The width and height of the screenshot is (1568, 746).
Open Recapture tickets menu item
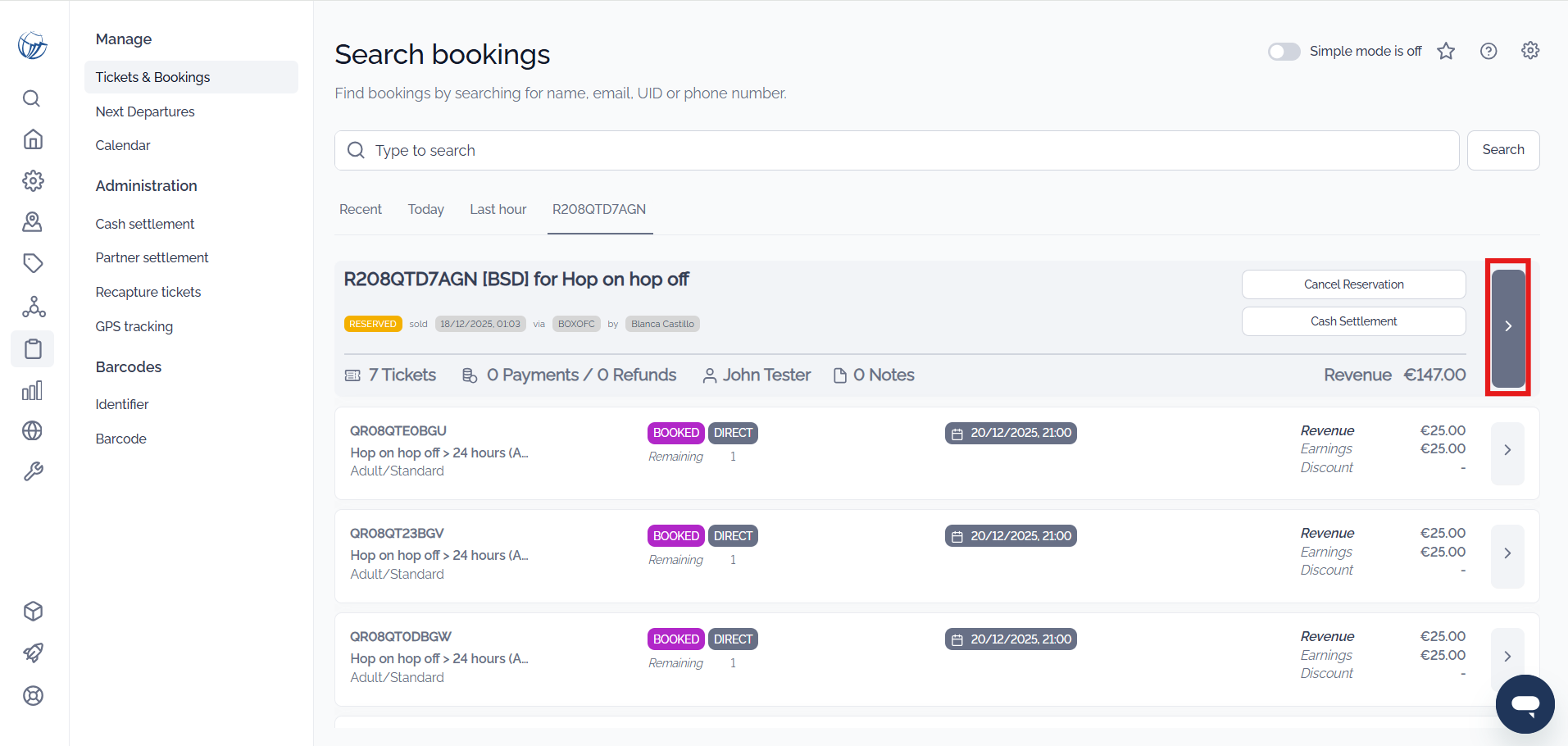148,292
